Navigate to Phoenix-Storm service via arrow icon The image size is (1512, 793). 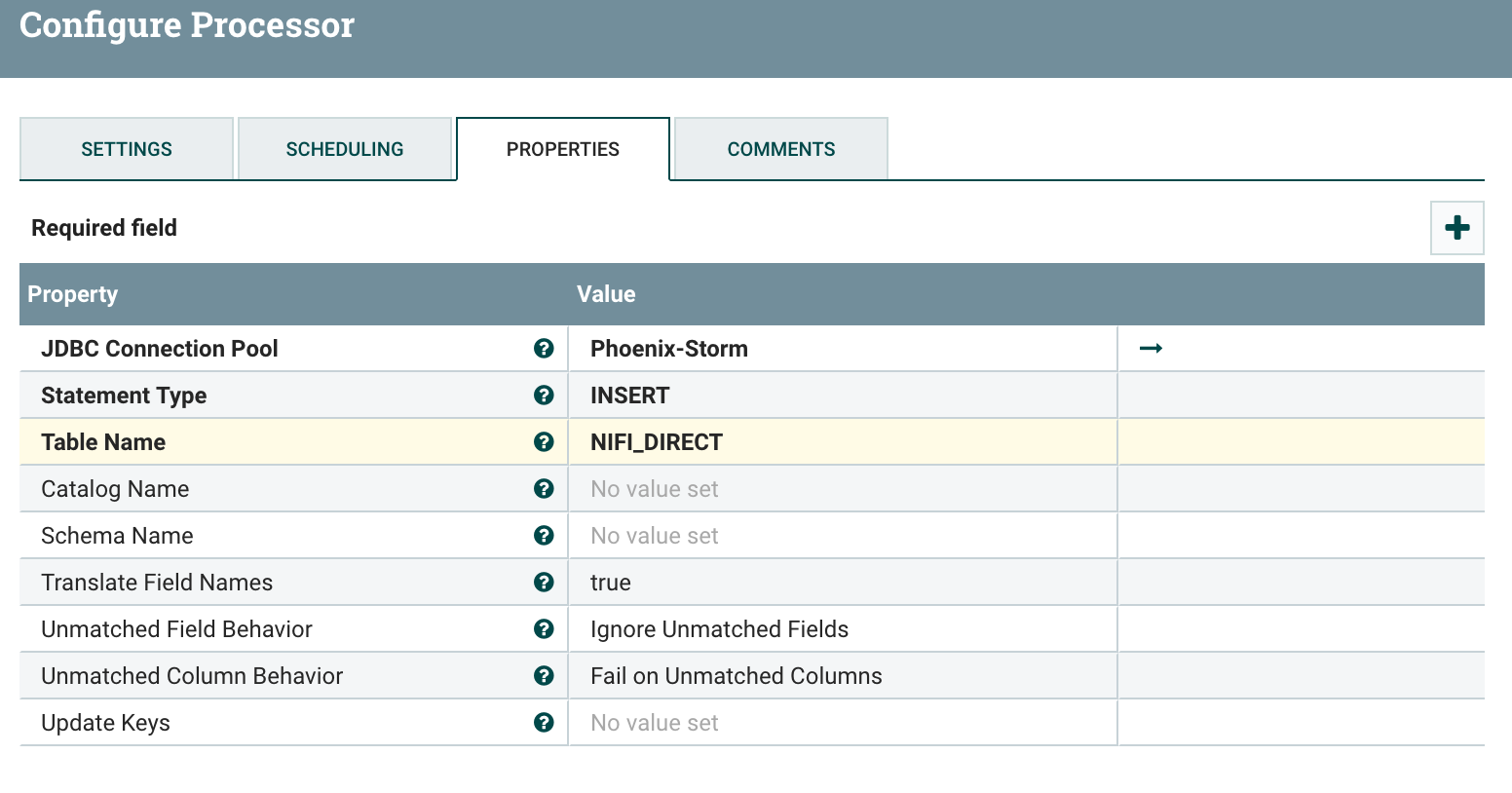click(1151, 348)
